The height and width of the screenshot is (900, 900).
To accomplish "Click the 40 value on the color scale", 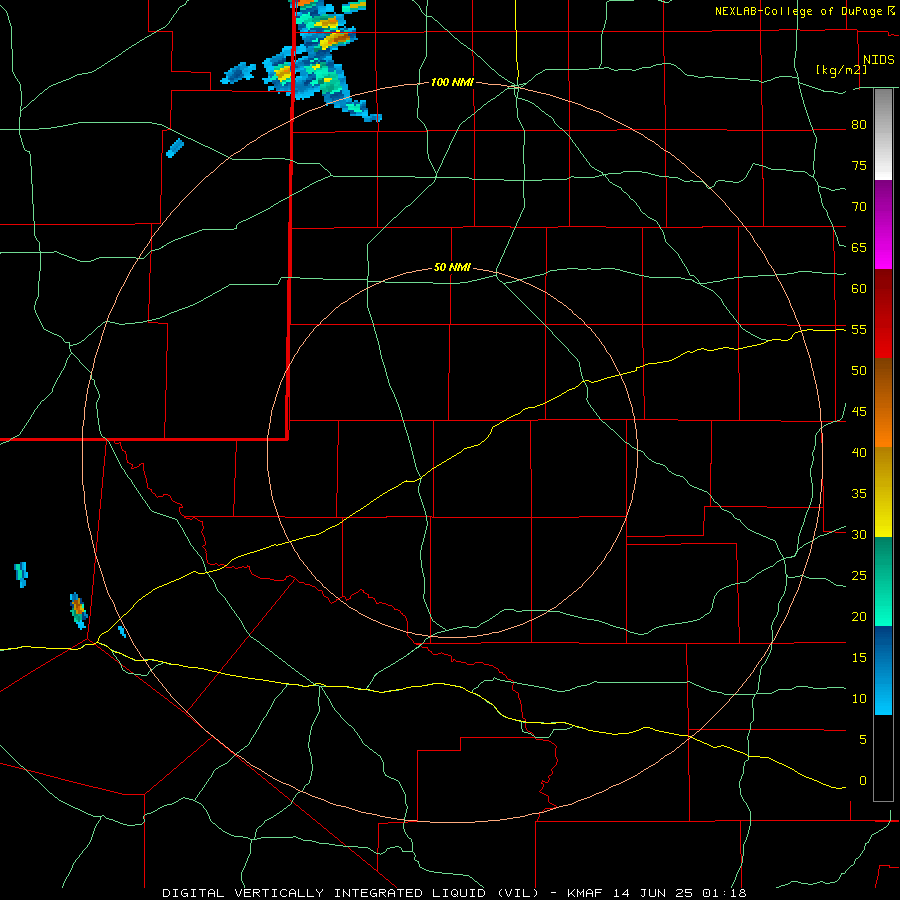I will [859, 452].
